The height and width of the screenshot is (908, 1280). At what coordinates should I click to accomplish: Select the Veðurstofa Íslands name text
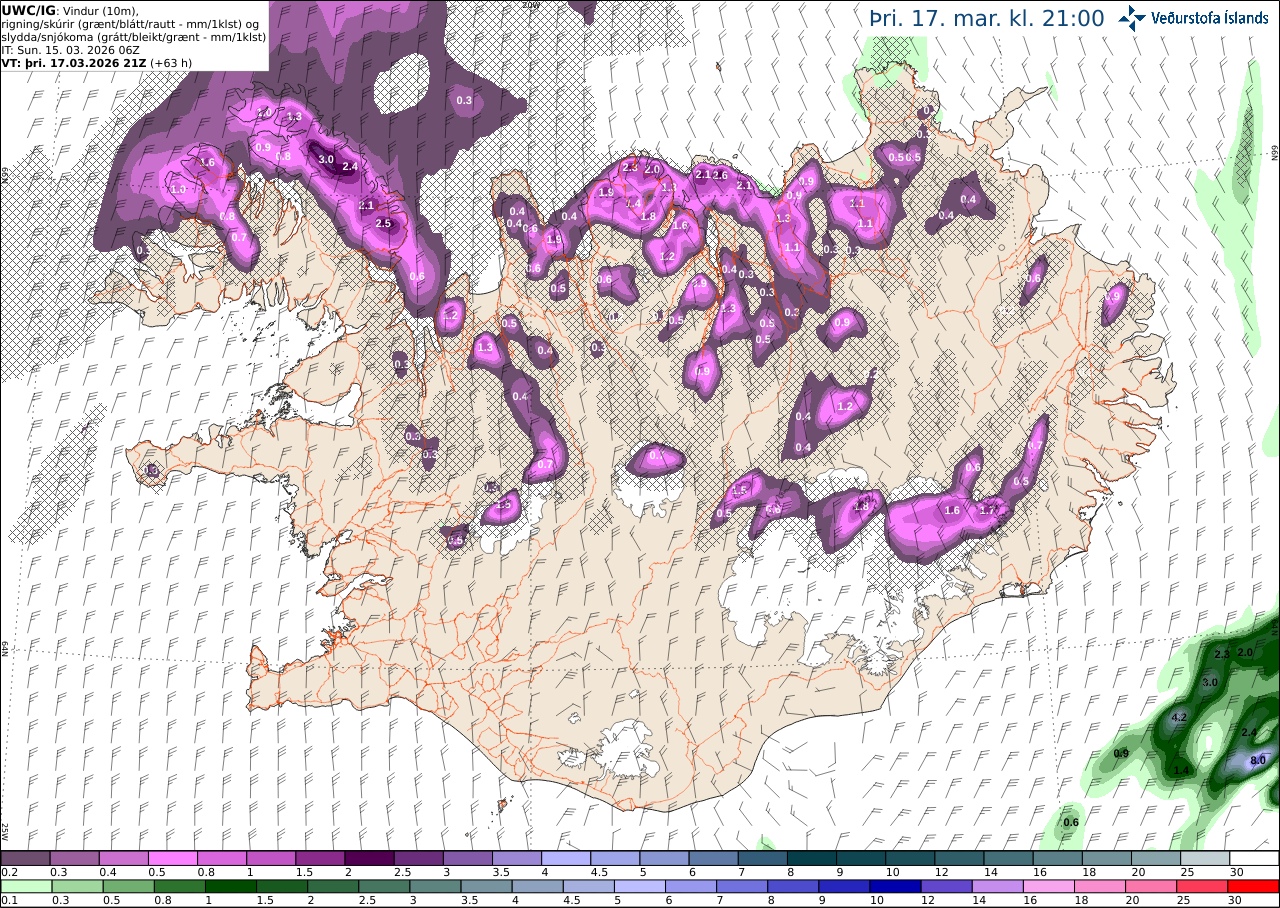[1210, 18]
